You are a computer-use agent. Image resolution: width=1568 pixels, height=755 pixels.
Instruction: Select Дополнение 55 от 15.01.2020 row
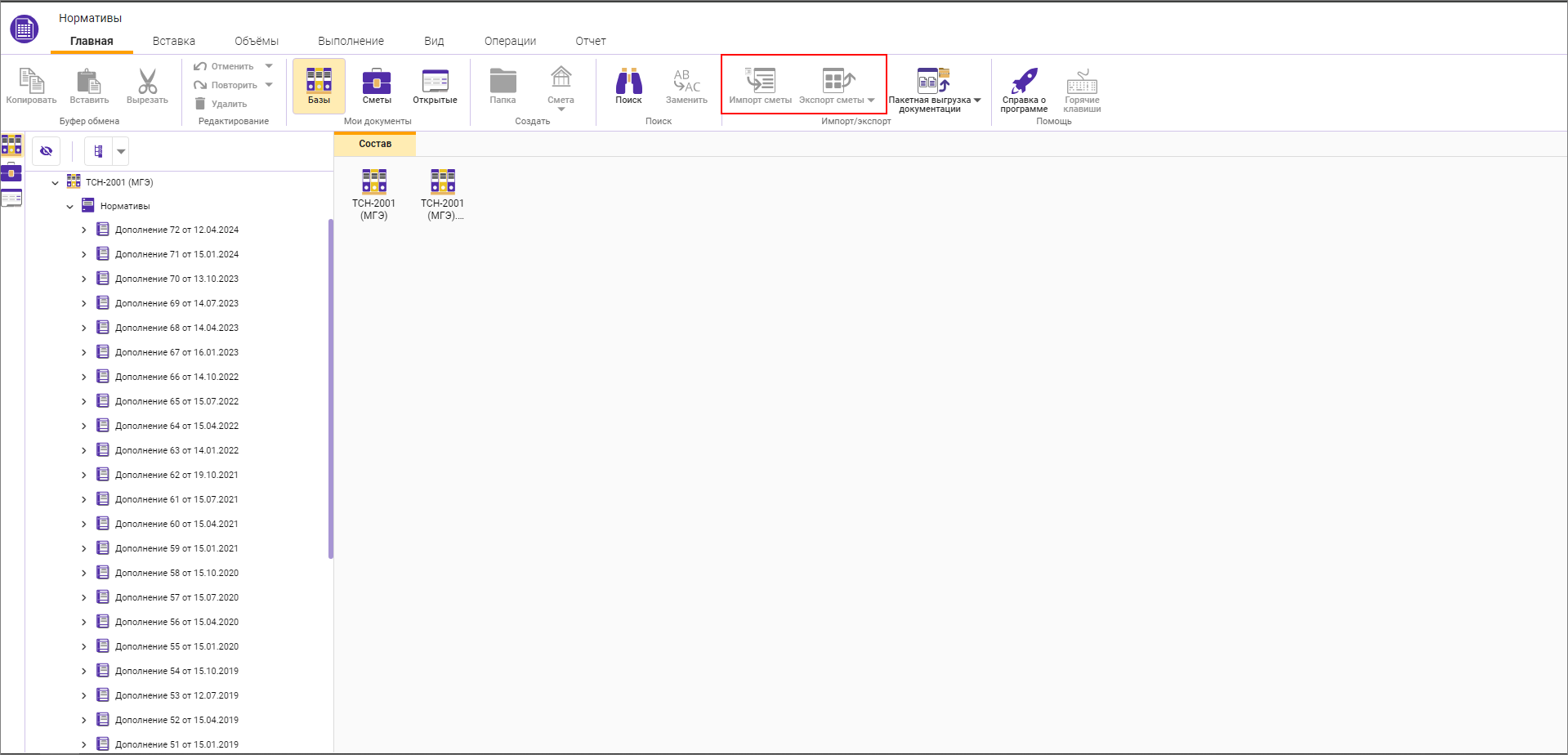coord(176,646)
